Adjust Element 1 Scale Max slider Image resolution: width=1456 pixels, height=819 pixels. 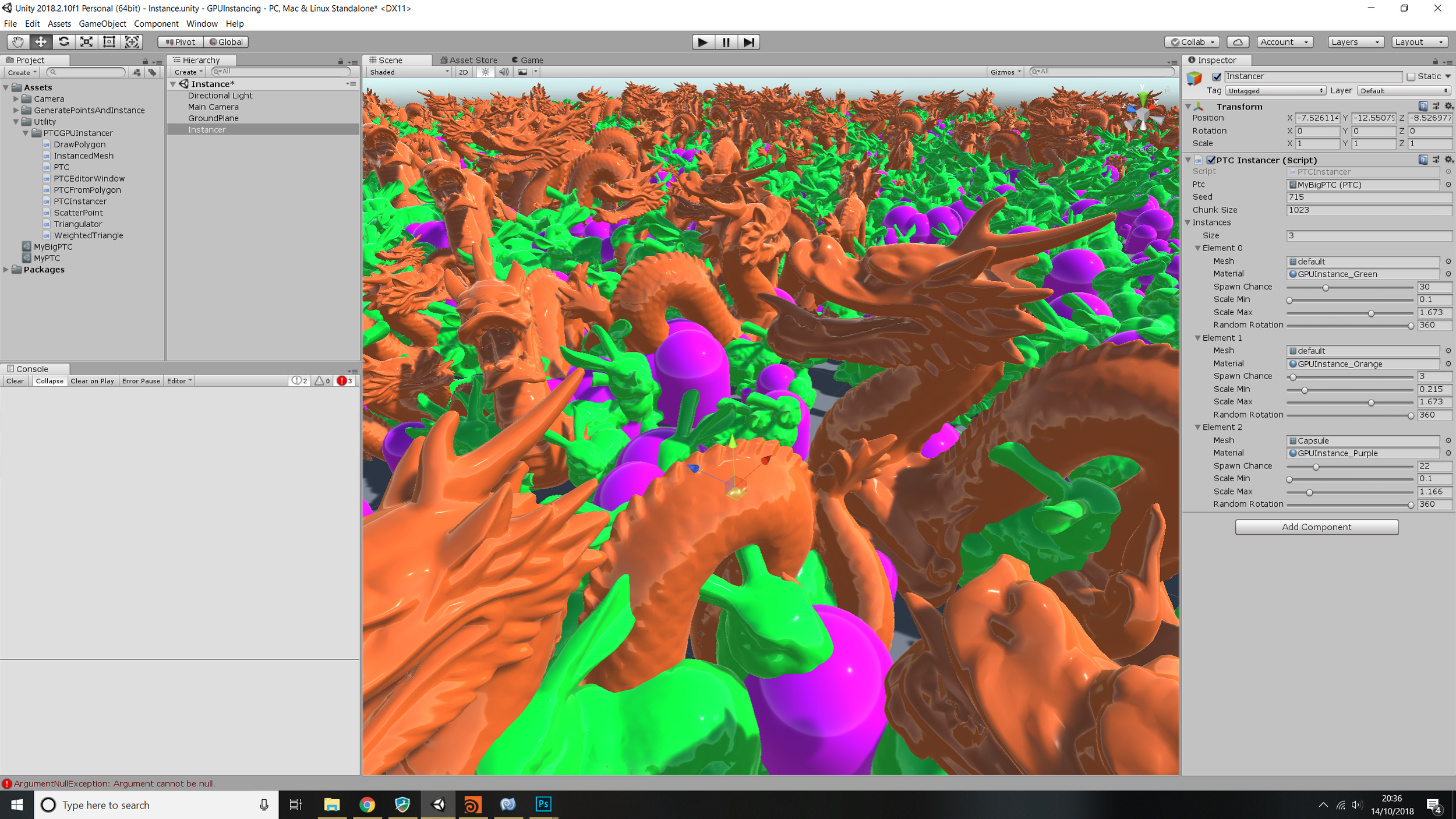tap(1349, 403)
